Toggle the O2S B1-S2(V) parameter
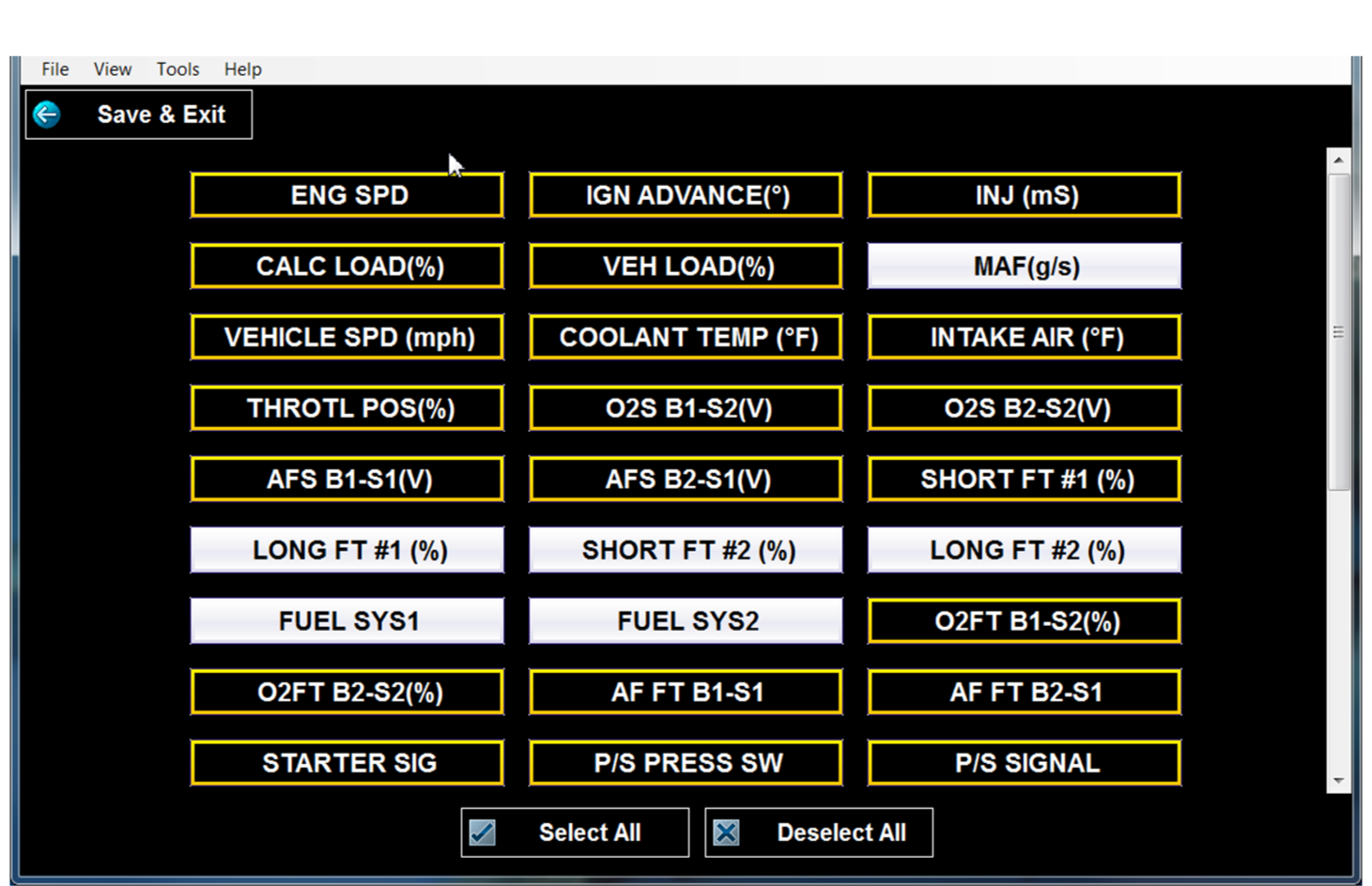This screenshot has width=1372, height=886. (x=686, y=408)
